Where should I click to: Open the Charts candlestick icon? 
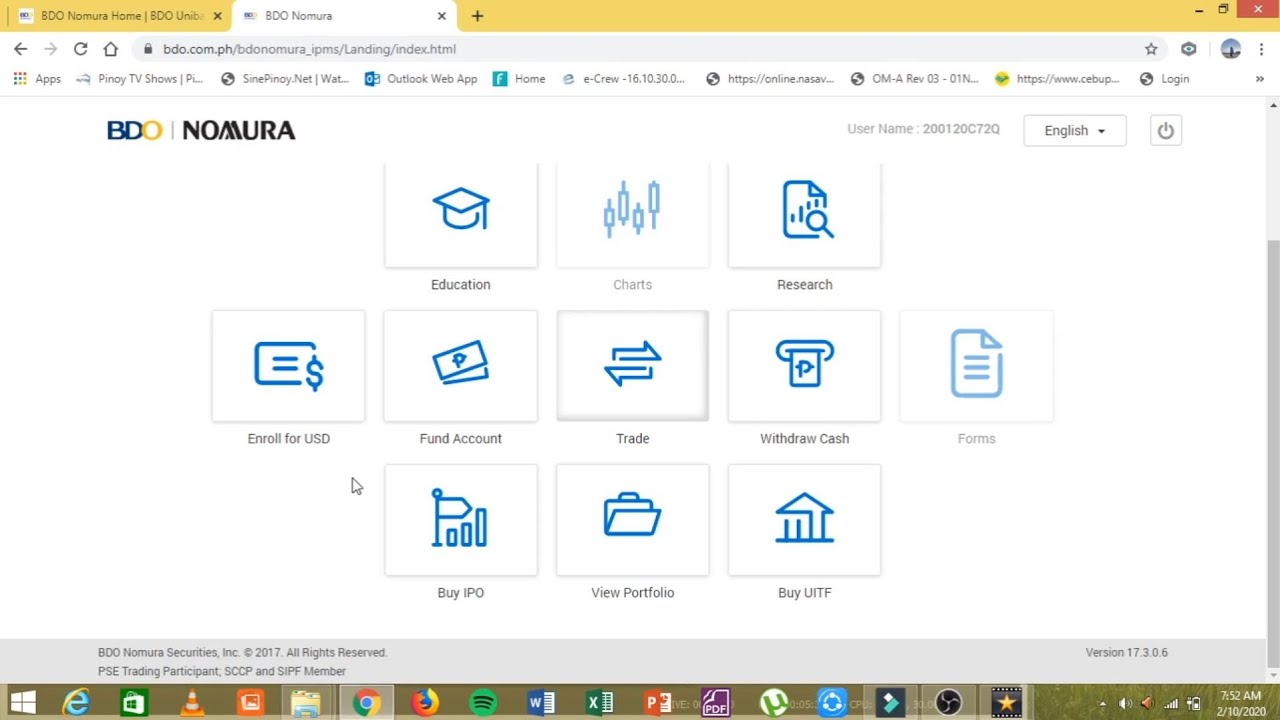point(632,210)
